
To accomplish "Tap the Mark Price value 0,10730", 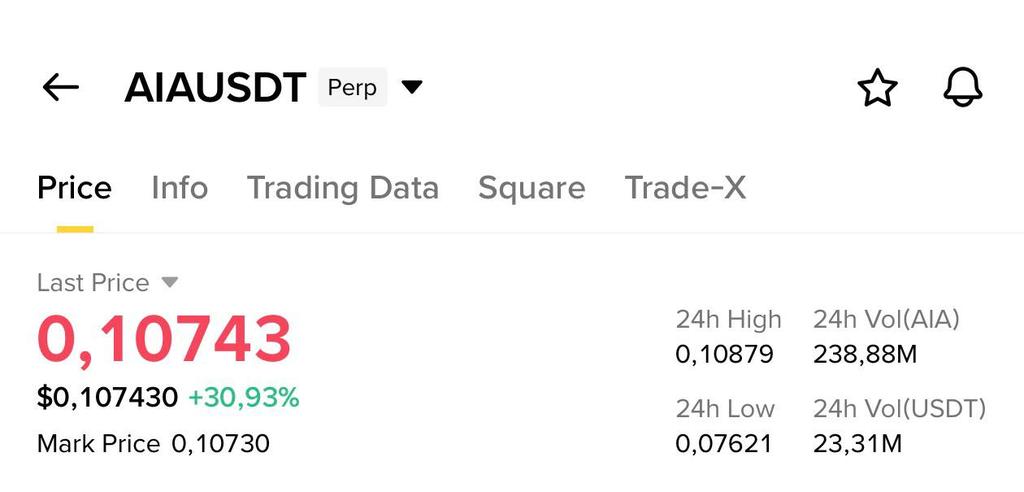I will click(220, 444).
